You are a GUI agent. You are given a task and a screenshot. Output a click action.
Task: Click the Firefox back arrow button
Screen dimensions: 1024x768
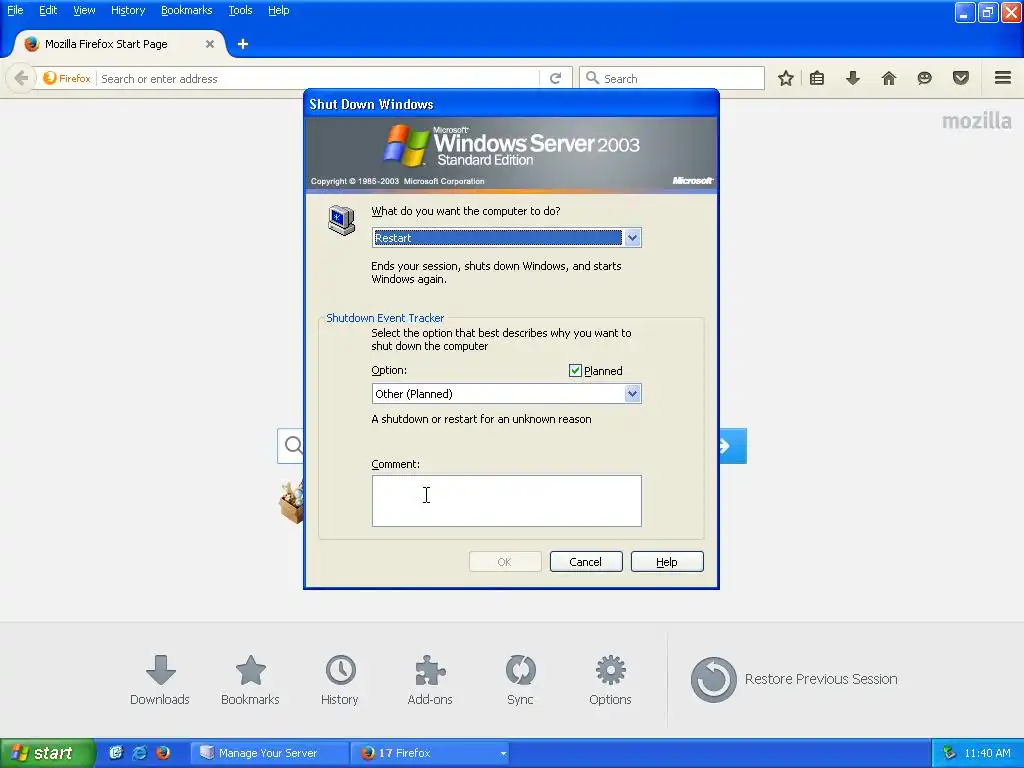[20, 78]
